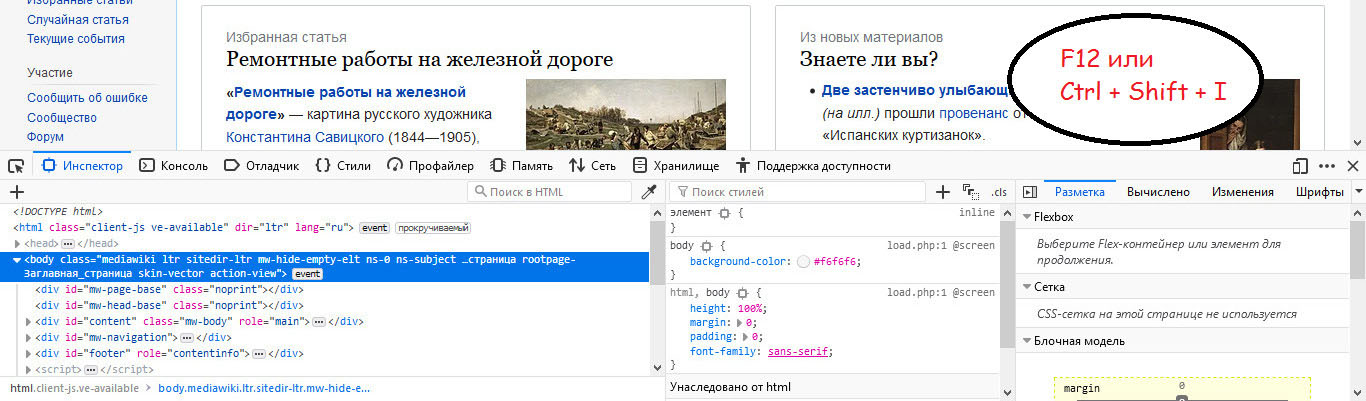Click the sans-serif font-family value

tap(800, 352)
